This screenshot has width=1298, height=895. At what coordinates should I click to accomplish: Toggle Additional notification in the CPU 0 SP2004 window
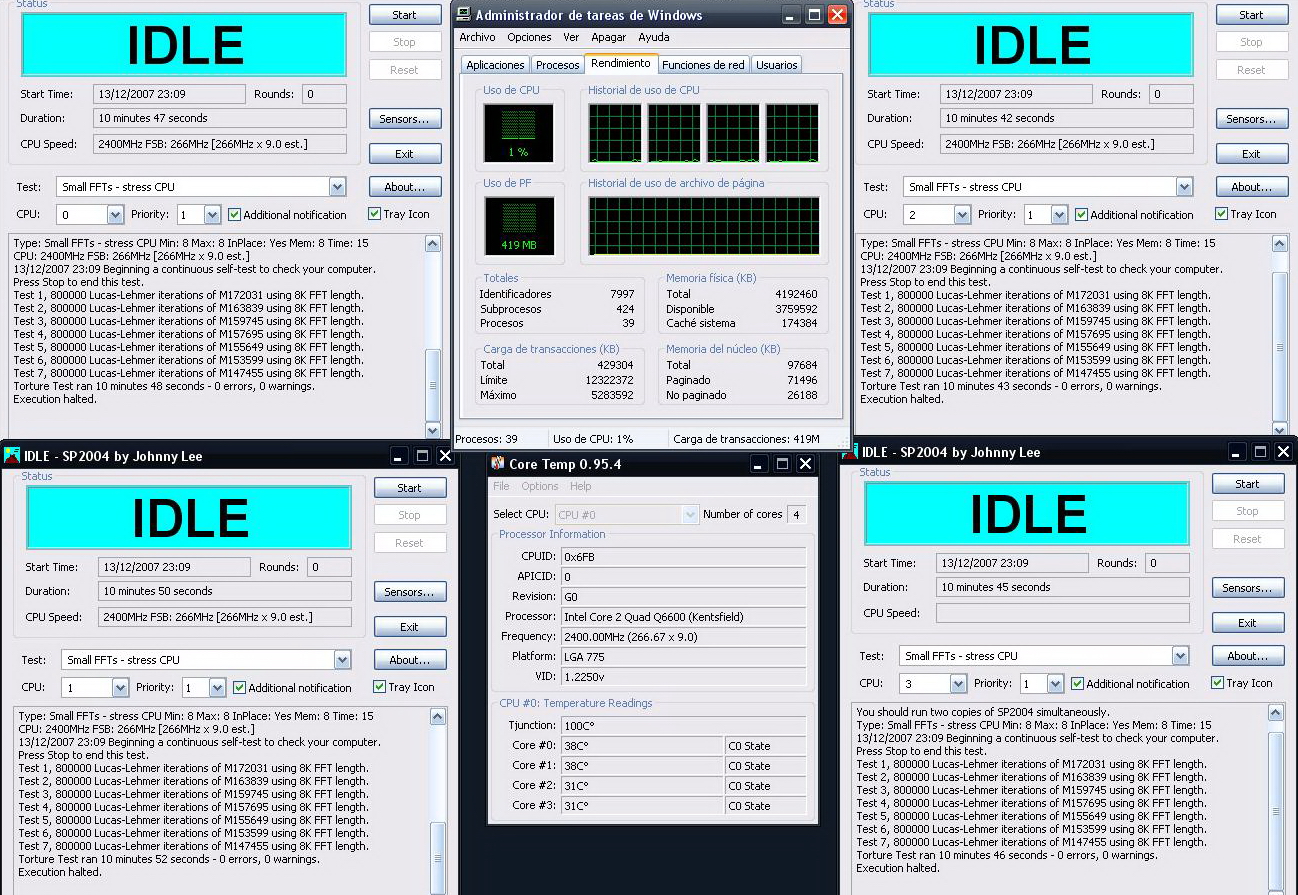[234, 214]
